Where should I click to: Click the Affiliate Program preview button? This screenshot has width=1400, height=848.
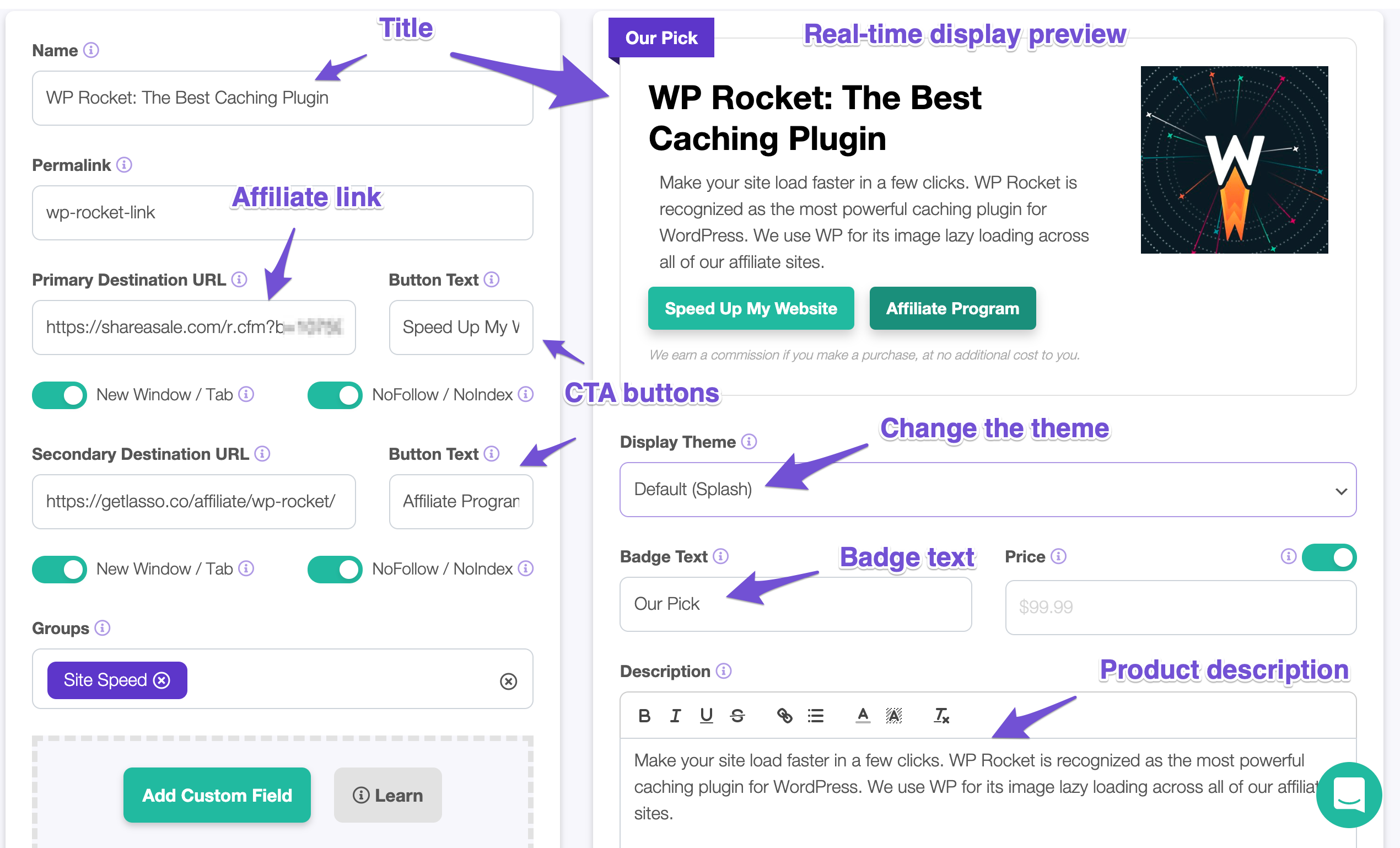pyautogui.click(x=953, y=309)
